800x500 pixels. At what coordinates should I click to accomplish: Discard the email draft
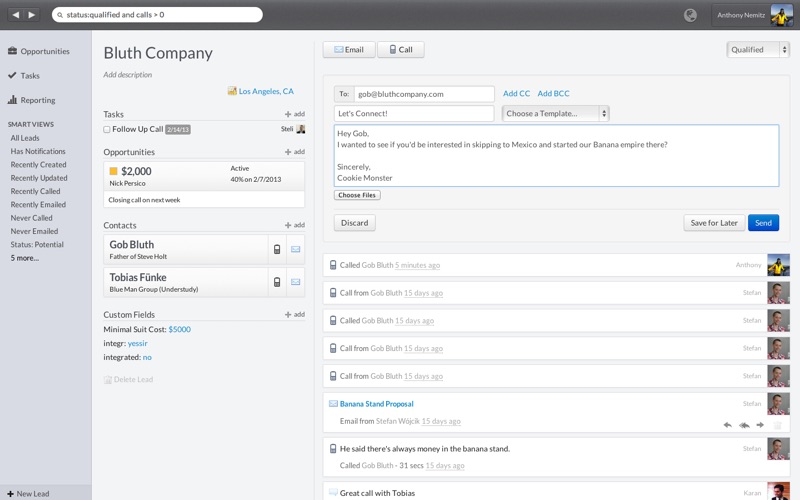355,222
